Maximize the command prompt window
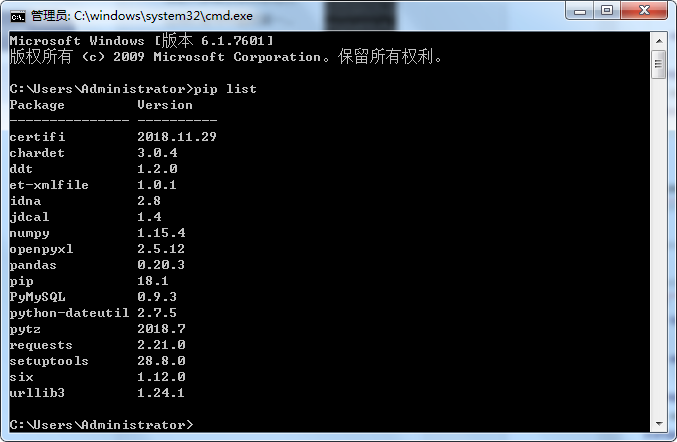 tap(608, 11)
